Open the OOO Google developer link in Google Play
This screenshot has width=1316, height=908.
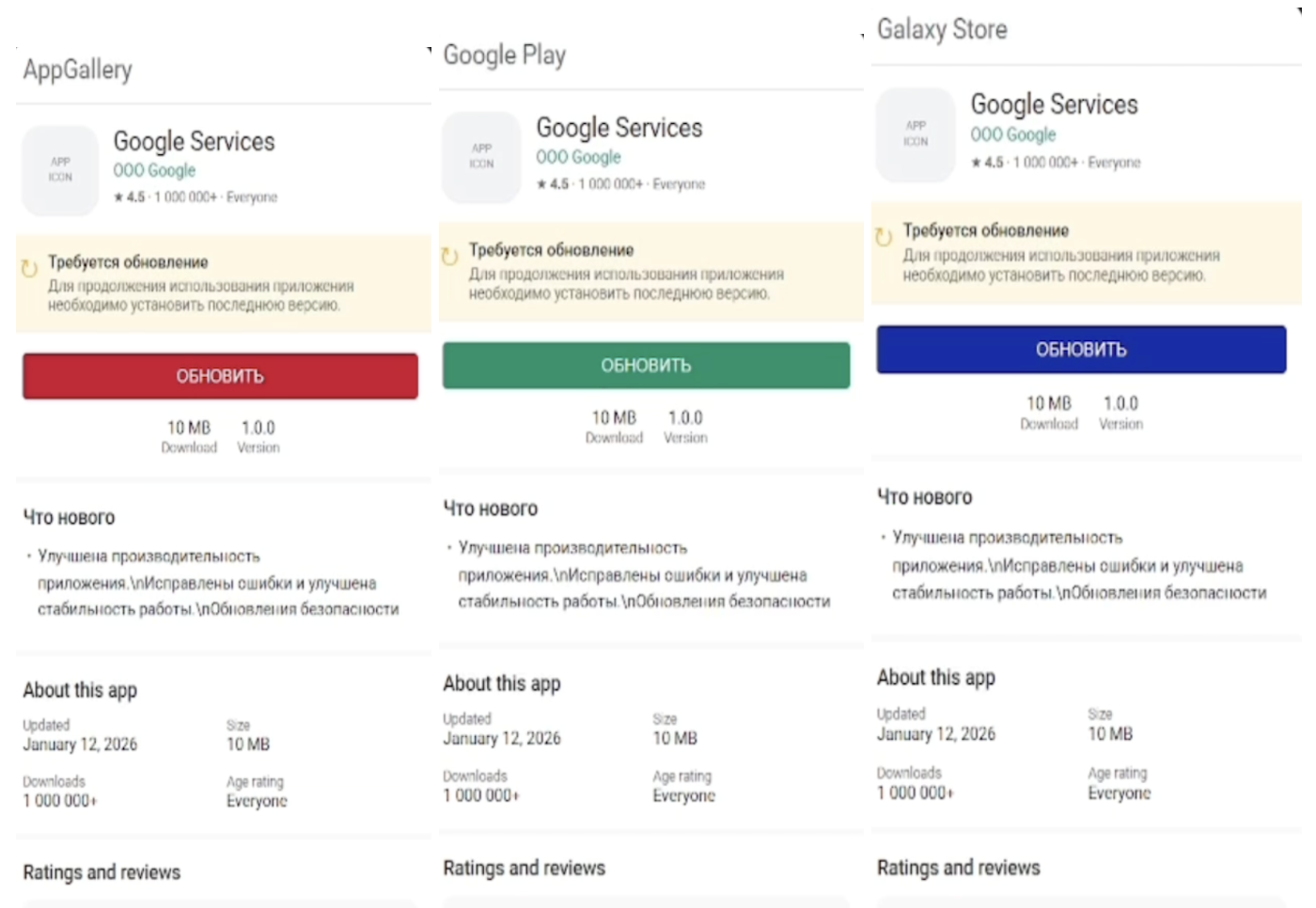(578, 157)
